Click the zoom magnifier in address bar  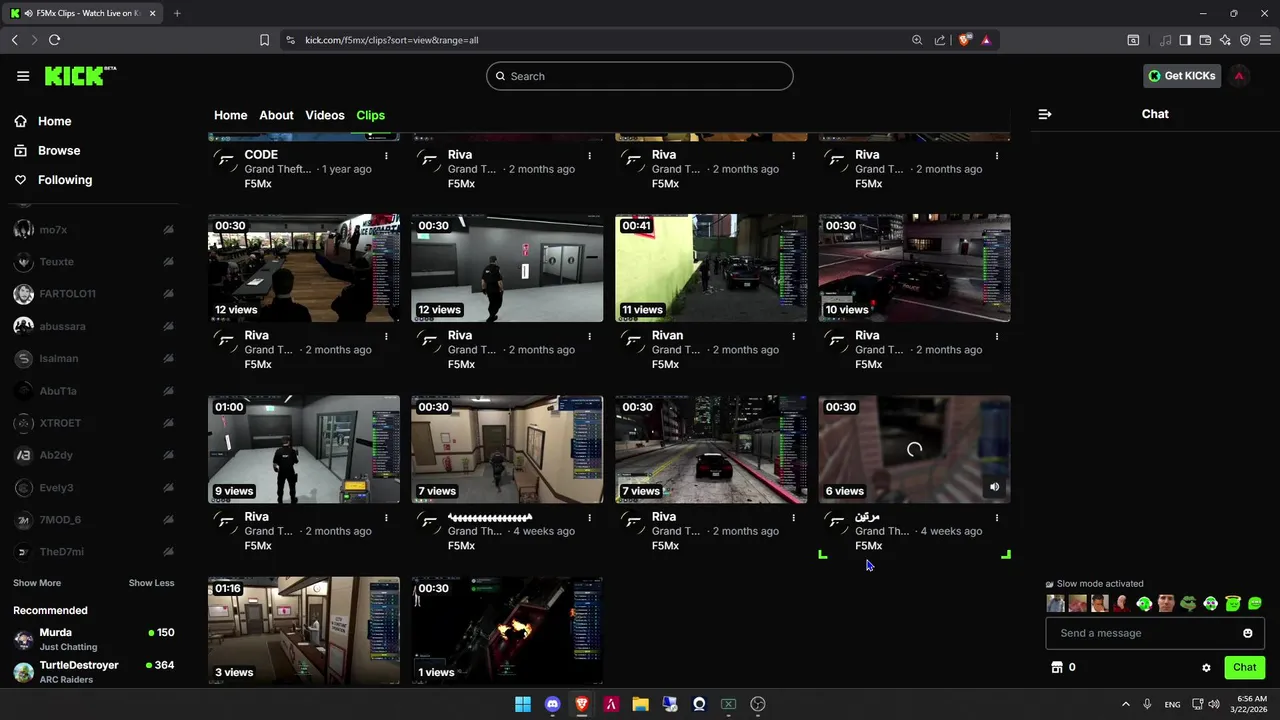tap(917, 40)
